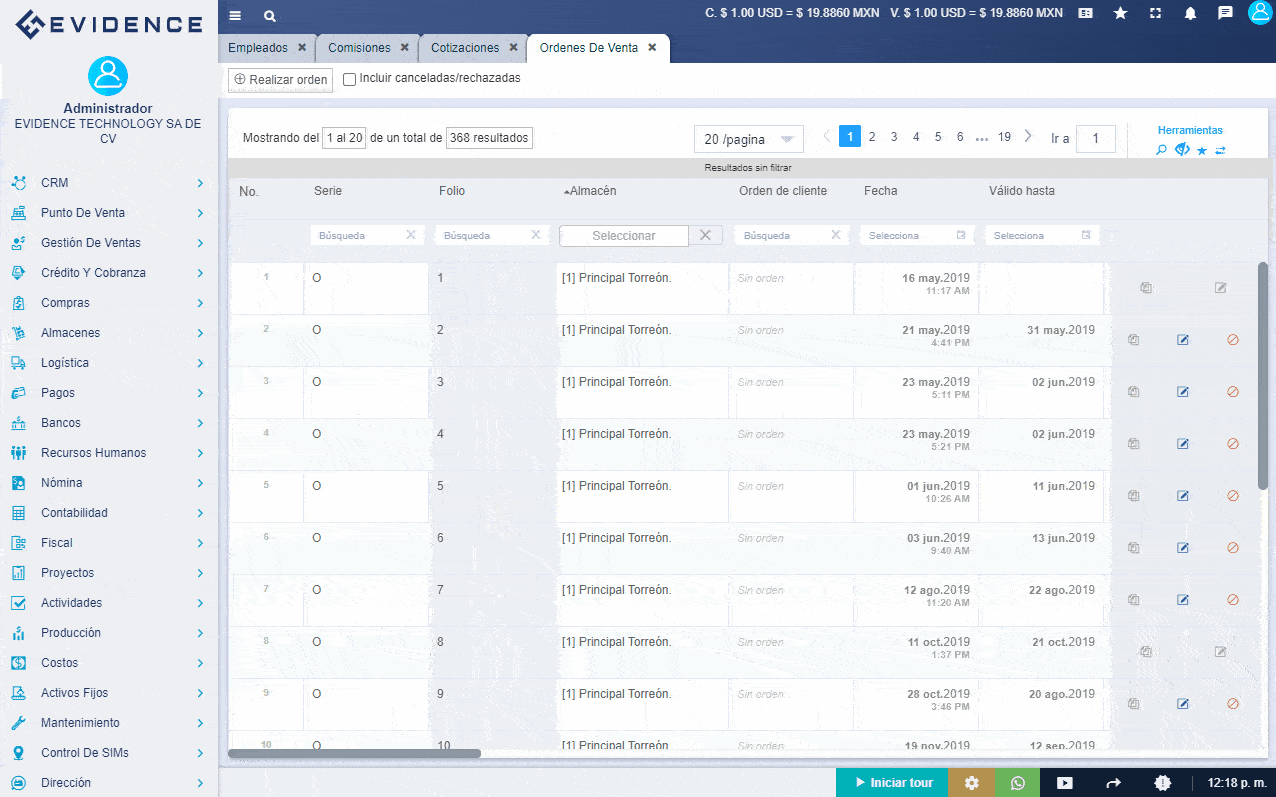Open the search tool under Herramientas
The image size is (1276, 797).
[1161, 149]
